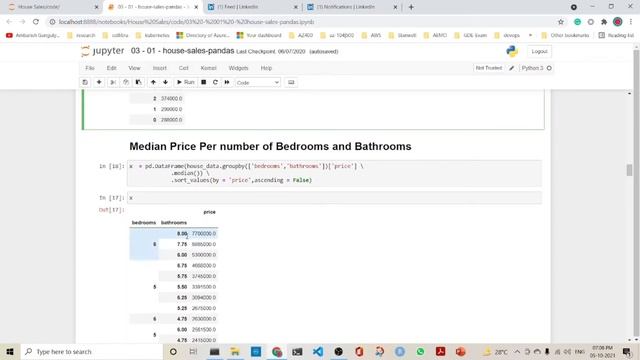This screenshot has height=360, width=640.
Task: Open Chrome from the taskbar
Action: [x=277, y=351]
